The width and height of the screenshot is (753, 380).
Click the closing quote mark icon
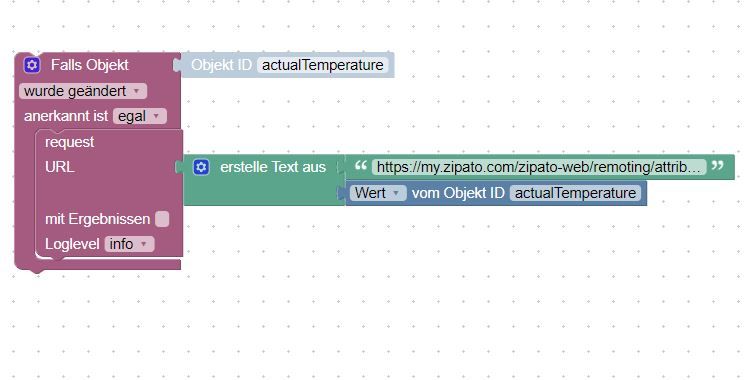(717, 166)
